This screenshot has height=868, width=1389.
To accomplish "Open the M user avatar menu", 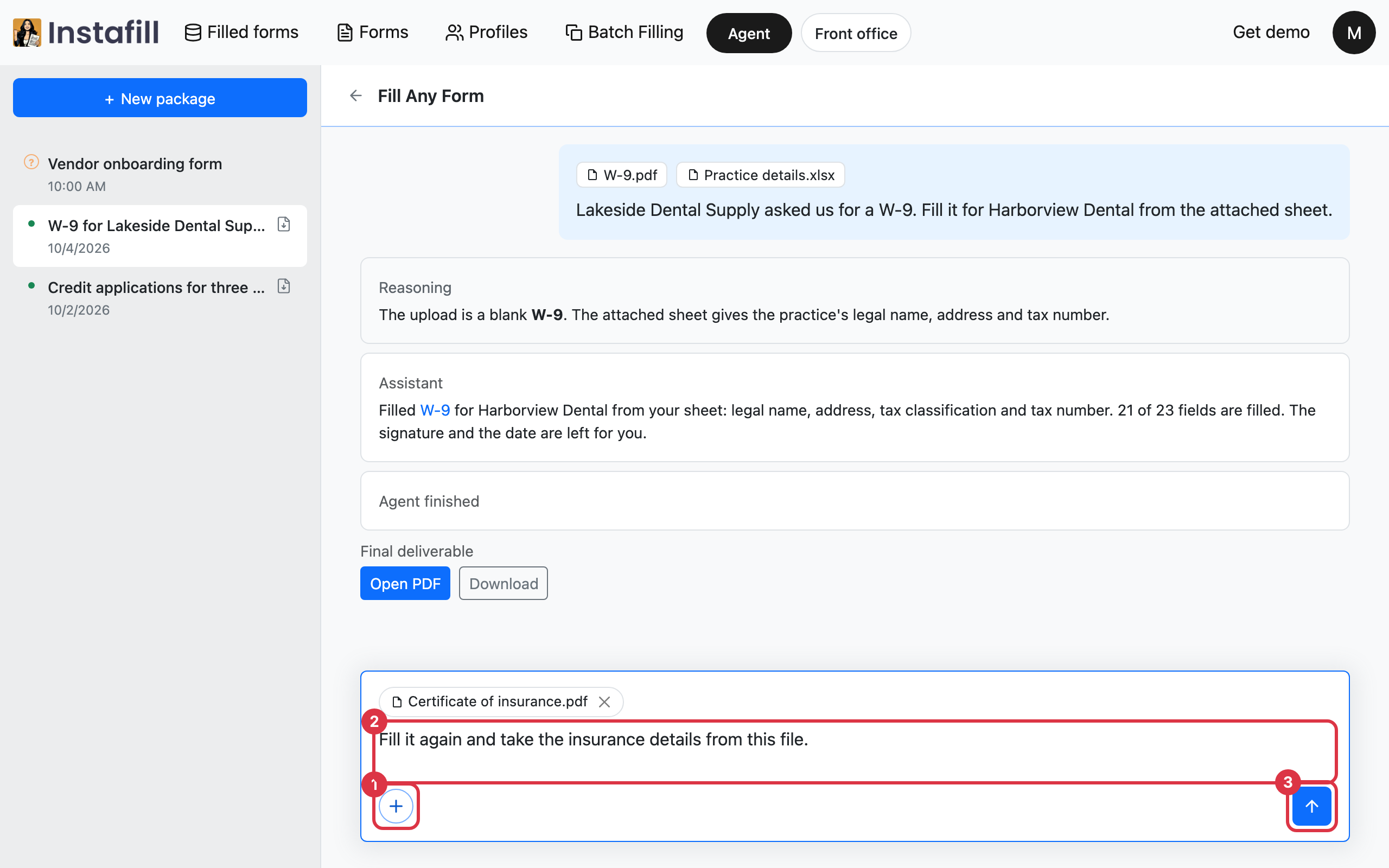I will [1353, 33].
